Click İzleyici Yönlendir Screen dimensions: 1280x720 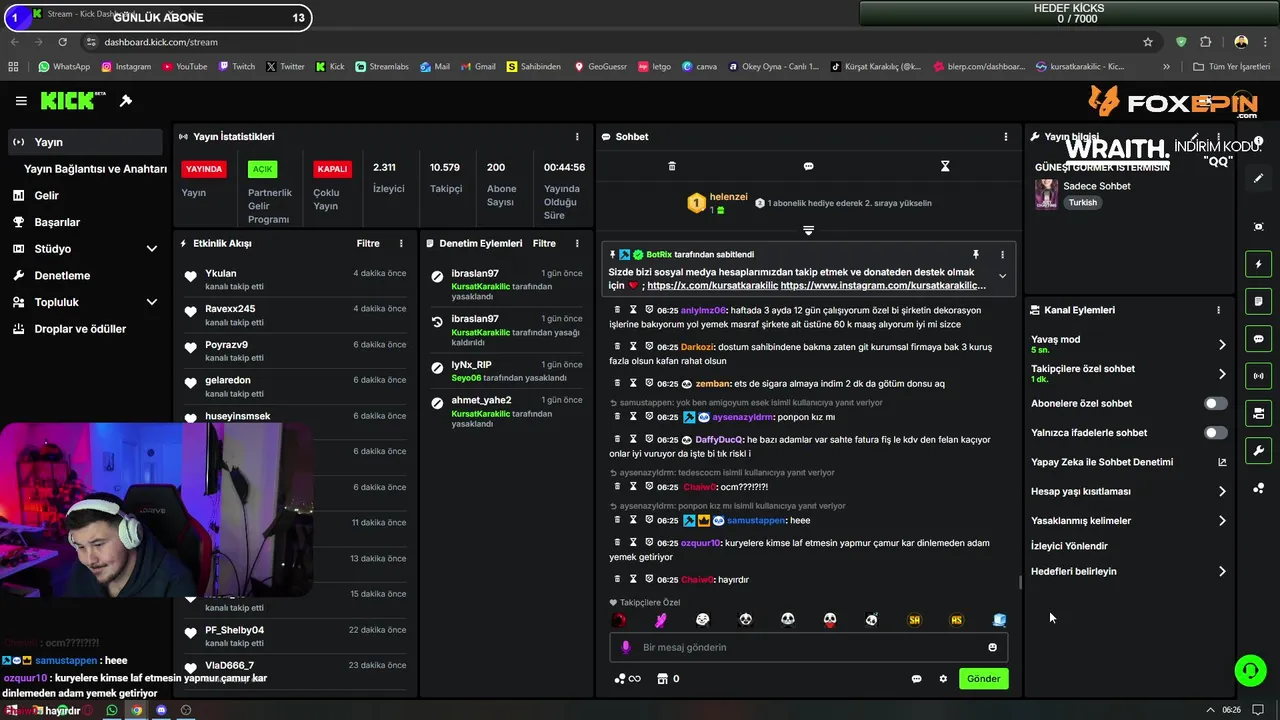(x=1069, y=546)
